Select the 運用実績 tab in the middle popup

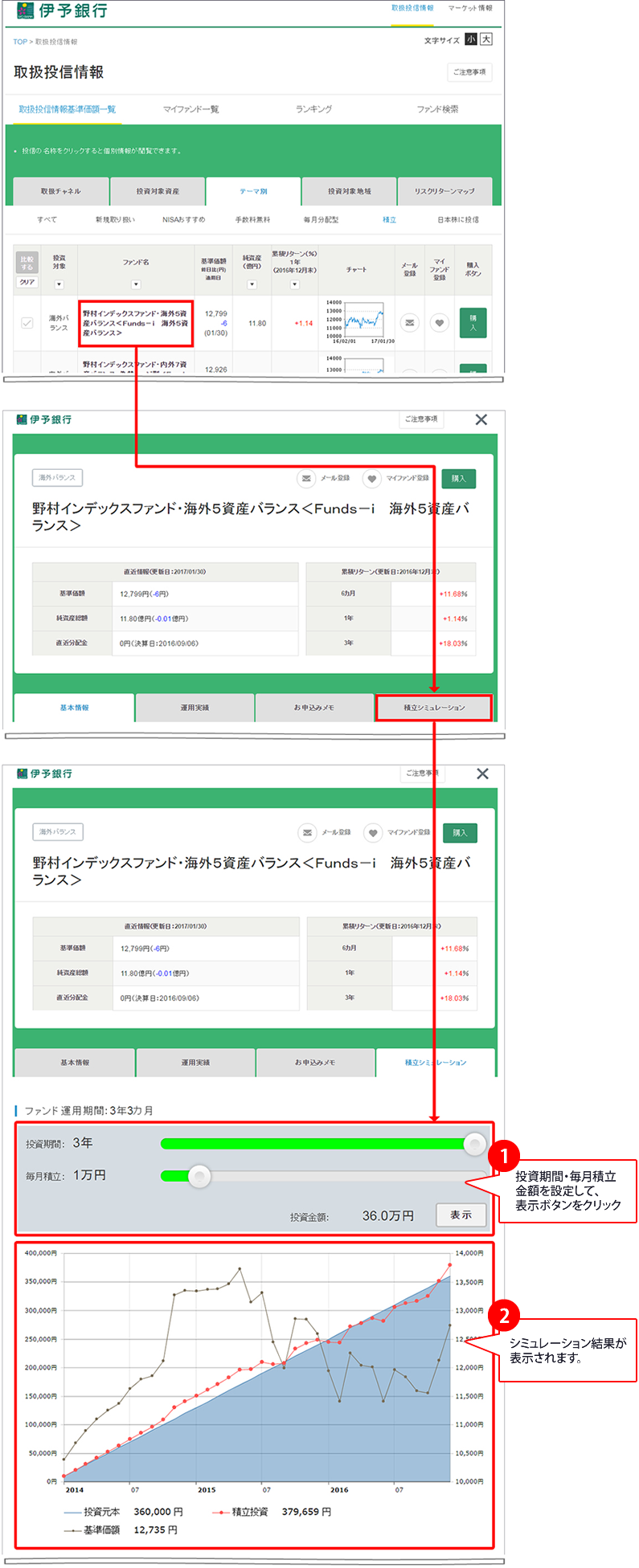click(195, 708)
